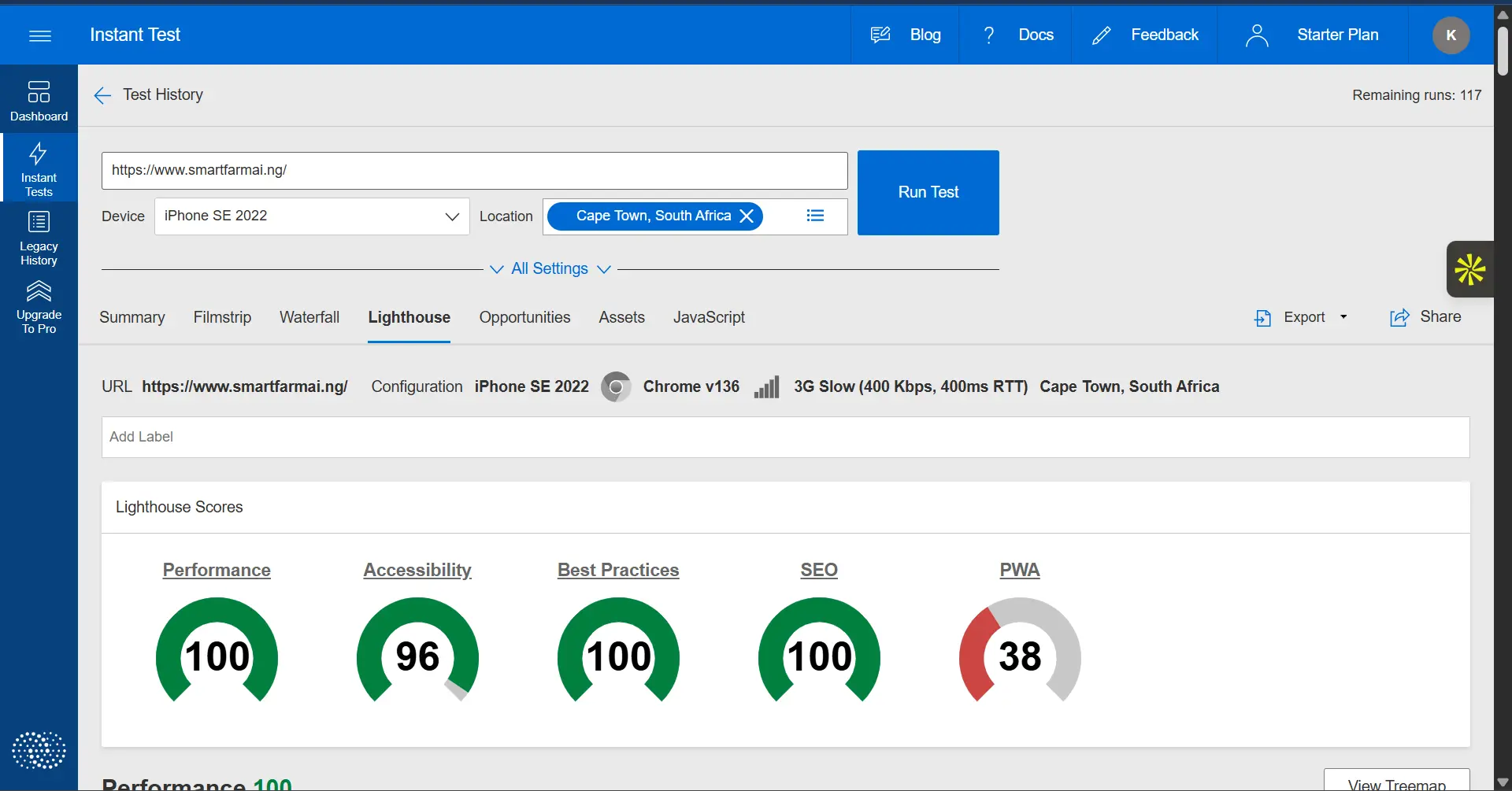Click the back arrow next to Test History
Viewport: 1512px width, 791px height.
pyautogui.click(x=102, y=95)
